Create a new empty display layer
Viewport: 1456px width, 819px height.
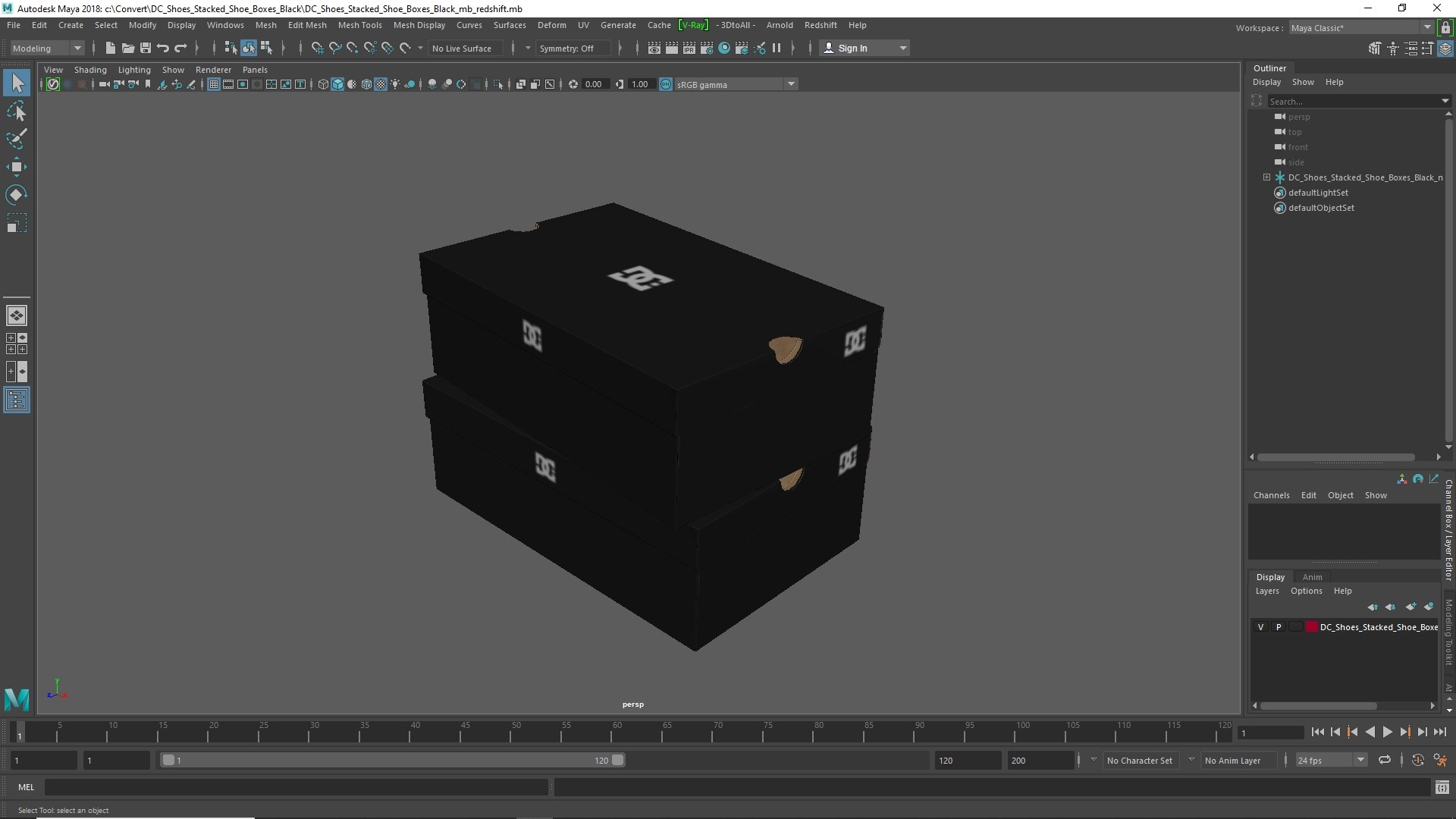click(1410, 607)
